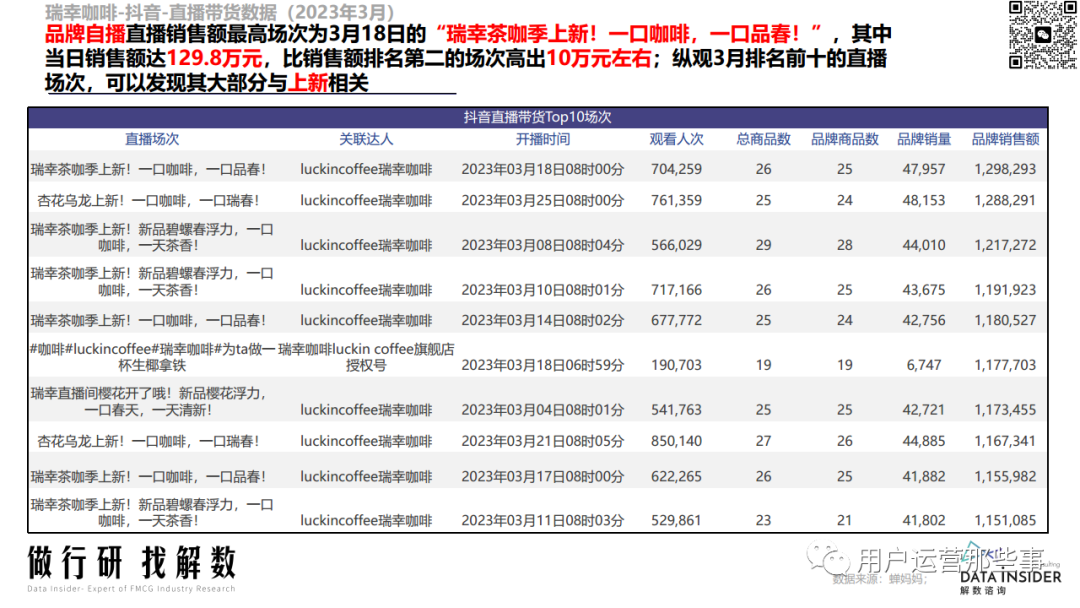Click the brand sales volume 44,010

click(924, 245)
